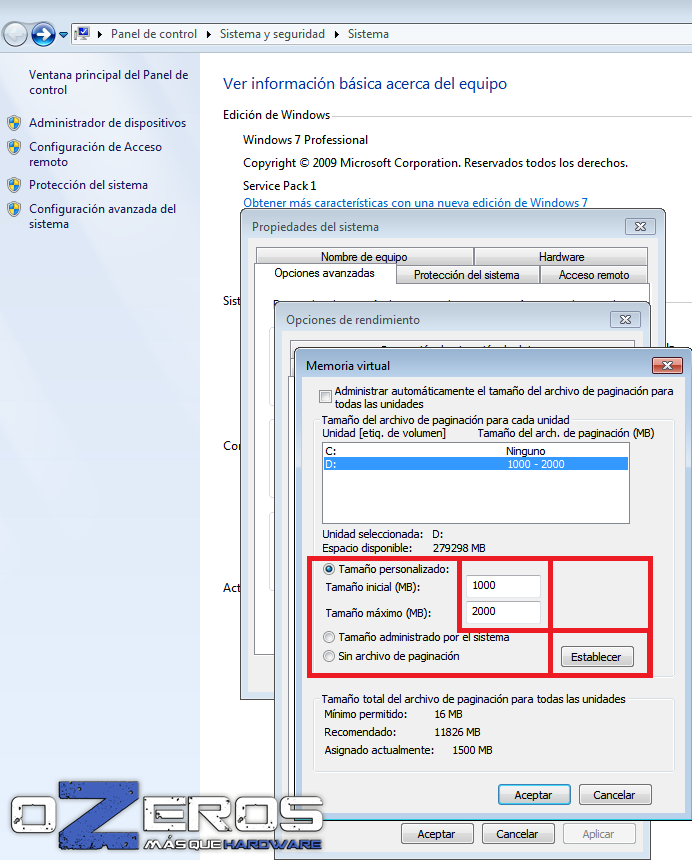Viewport: 692px width, 860px height.
Task: Click the Tamaño inicial (MB) field
Action: coord(503,586)
